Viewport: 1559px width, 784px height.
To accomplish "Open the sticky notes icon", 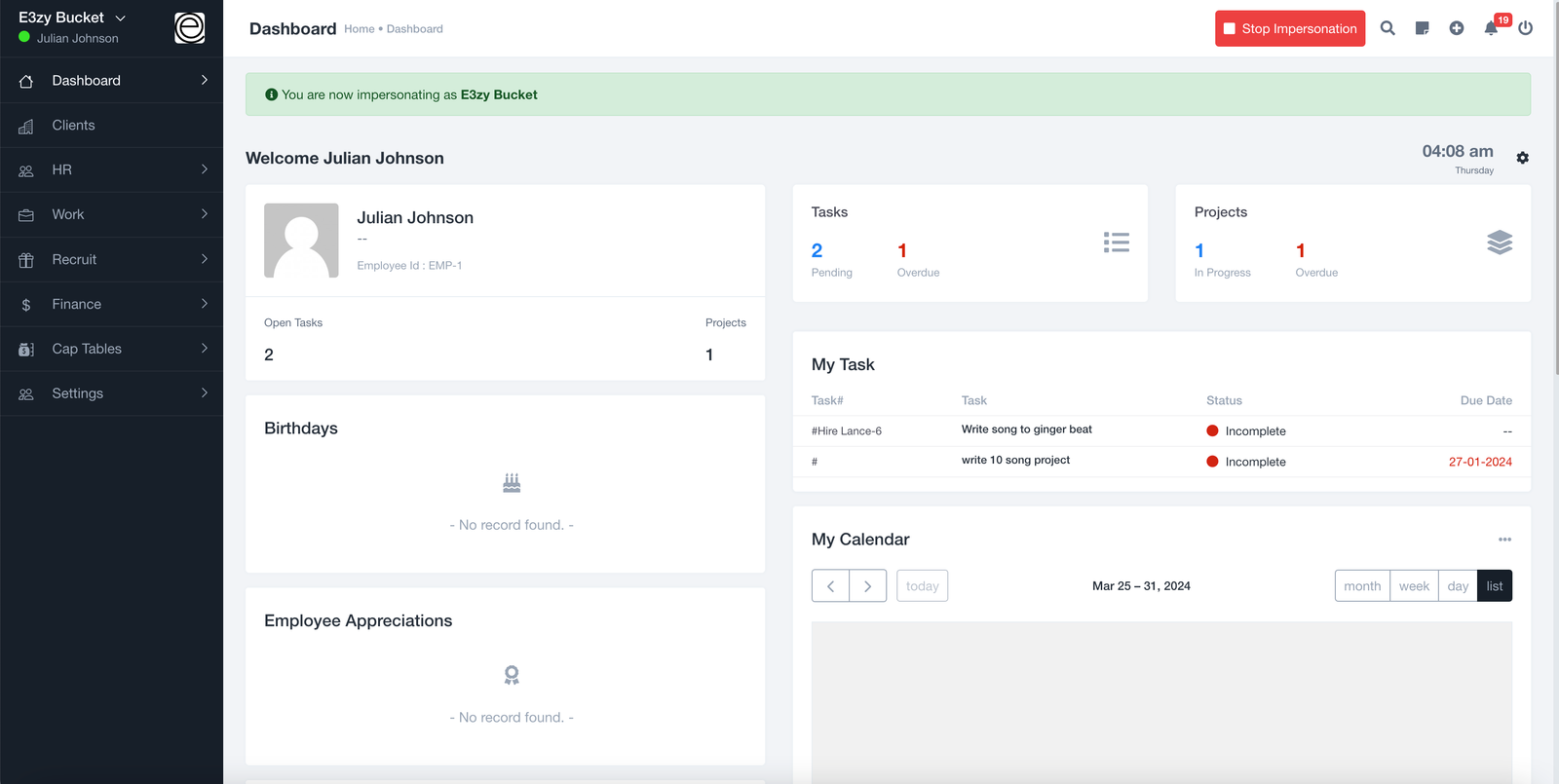I will click(1422, 28).
